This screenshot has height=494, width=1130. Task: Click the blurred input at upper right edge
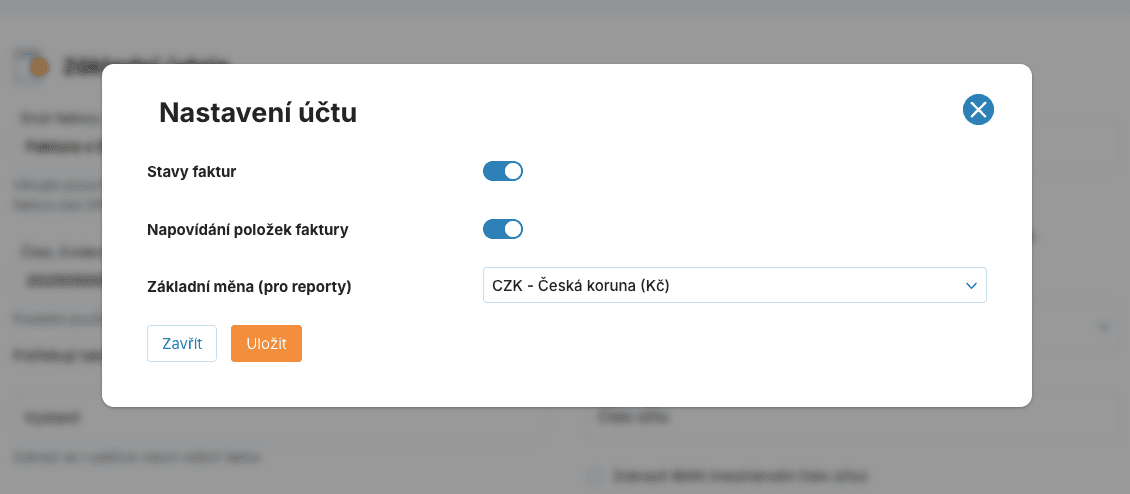pos(1075,146)
